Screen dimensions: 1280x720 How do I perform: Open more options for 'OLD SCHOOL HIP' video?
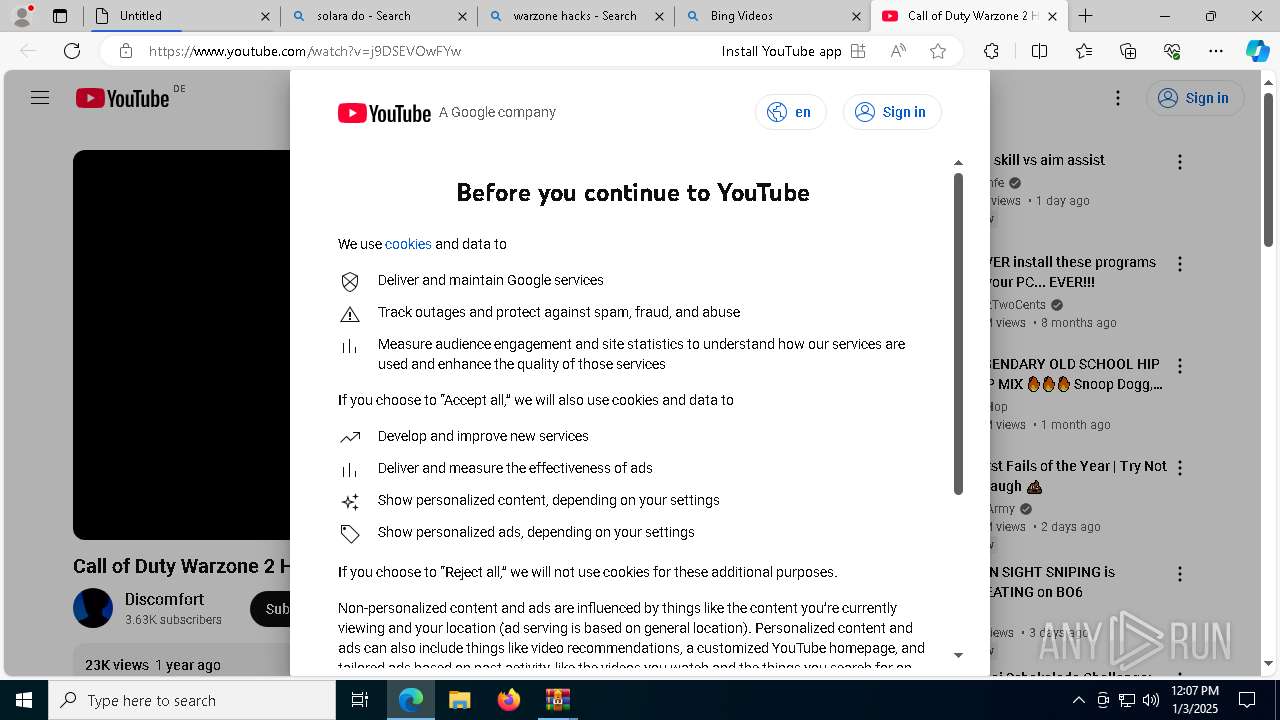1180,366
